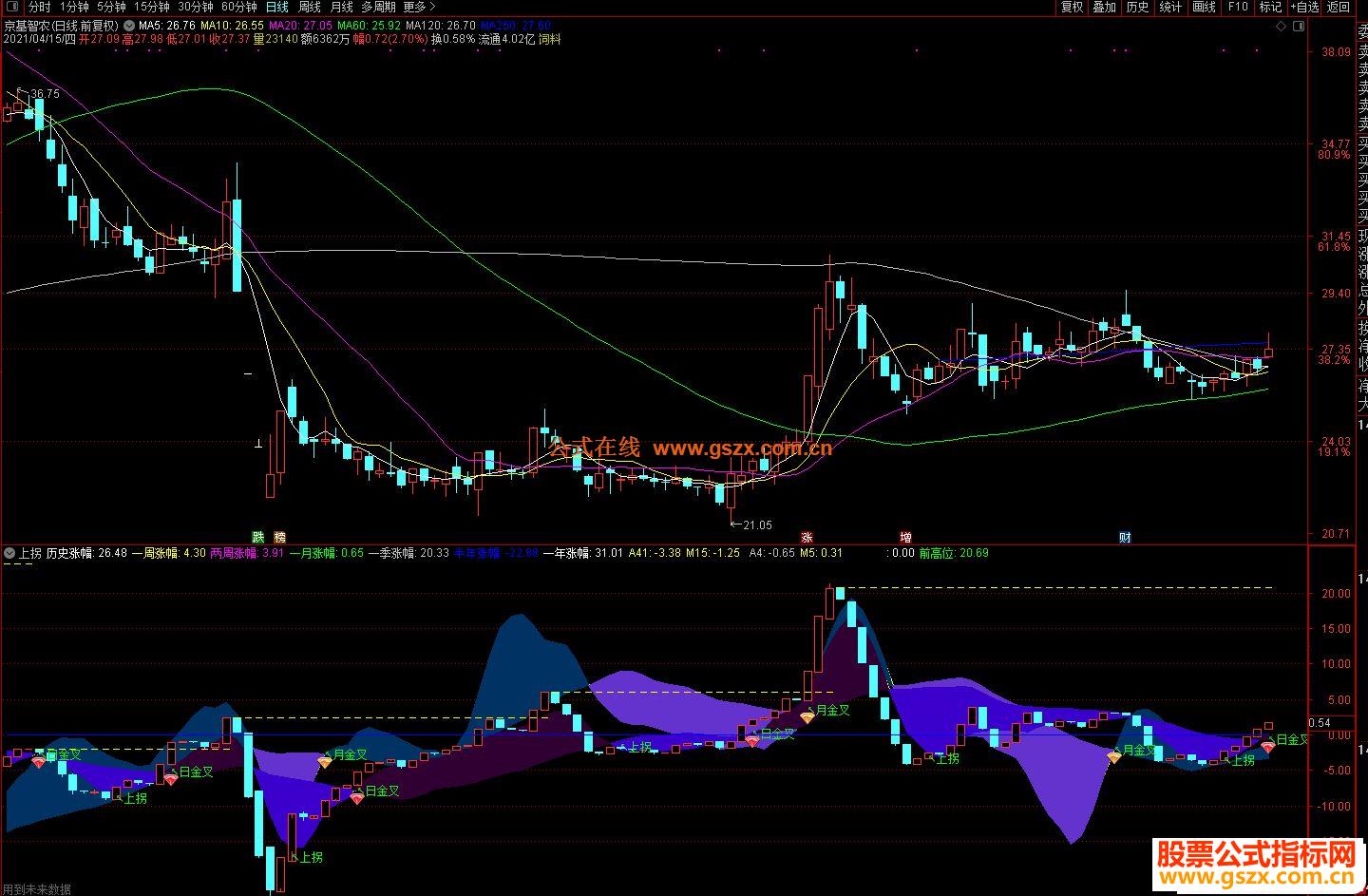Add stock via +自选 button
The image size is (1368, 896).
tap(1304, 7)
